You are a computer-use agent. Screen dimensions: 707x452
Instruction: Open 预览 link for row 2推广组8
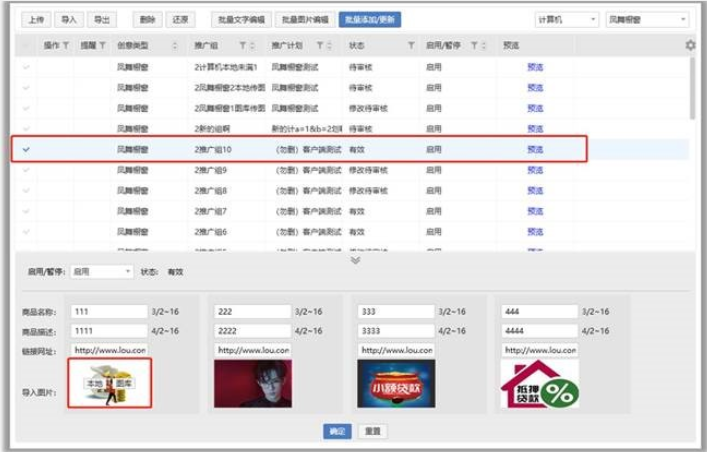pyautogui.click(x=535, y=190)
